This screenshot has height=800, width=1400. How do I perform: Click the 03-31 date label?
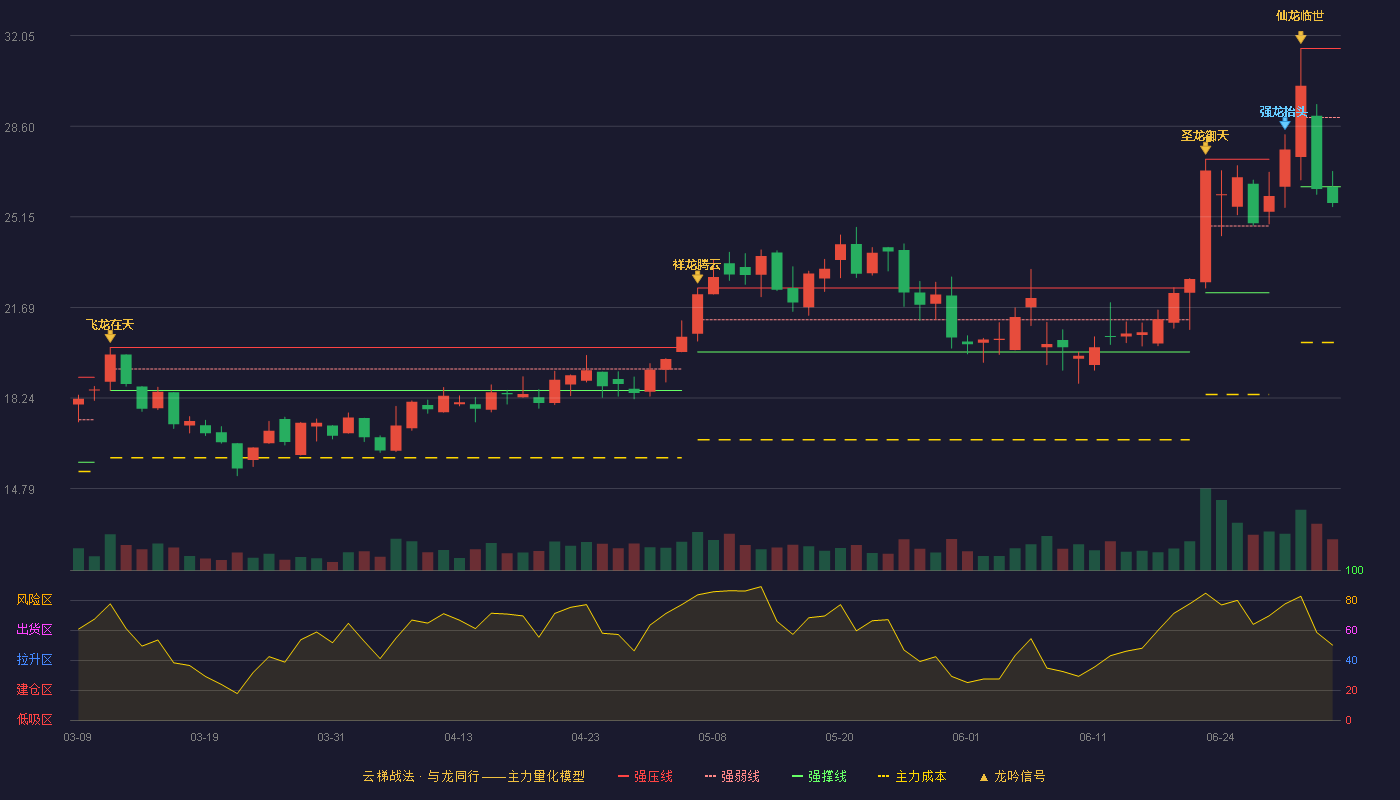coord(331,737)
